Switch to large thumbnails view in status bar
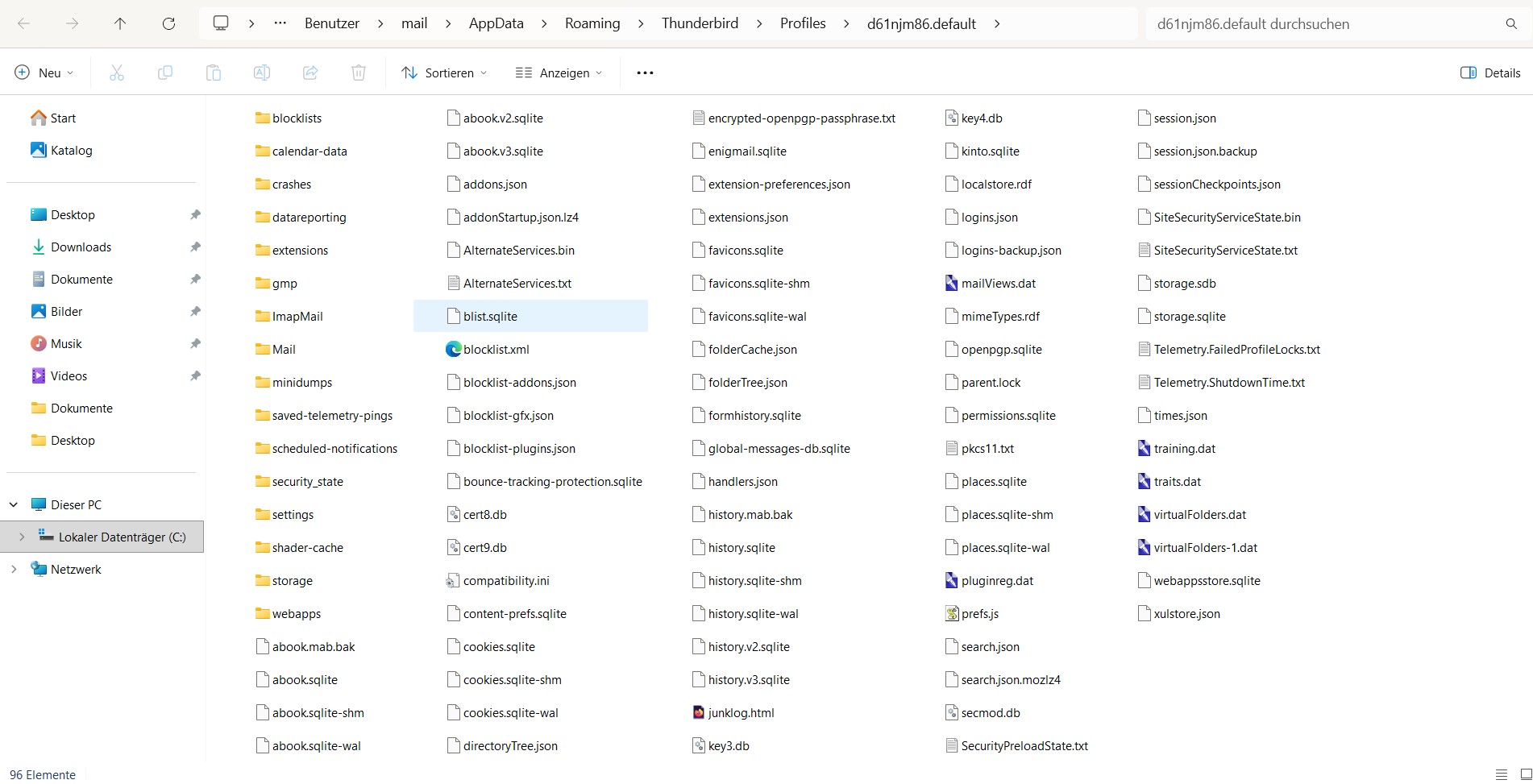Screen dimensions: 1533x784 [1525, 774]
